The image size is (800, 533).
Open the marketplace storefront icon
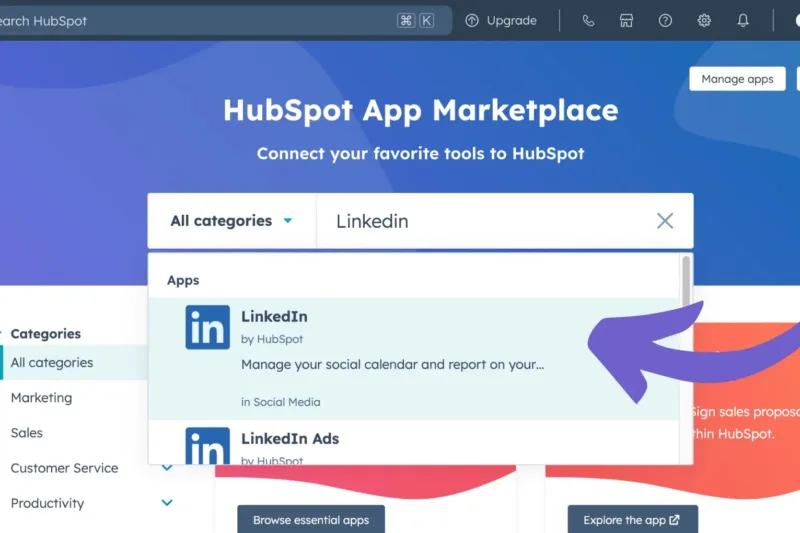[x=626, y=20]
